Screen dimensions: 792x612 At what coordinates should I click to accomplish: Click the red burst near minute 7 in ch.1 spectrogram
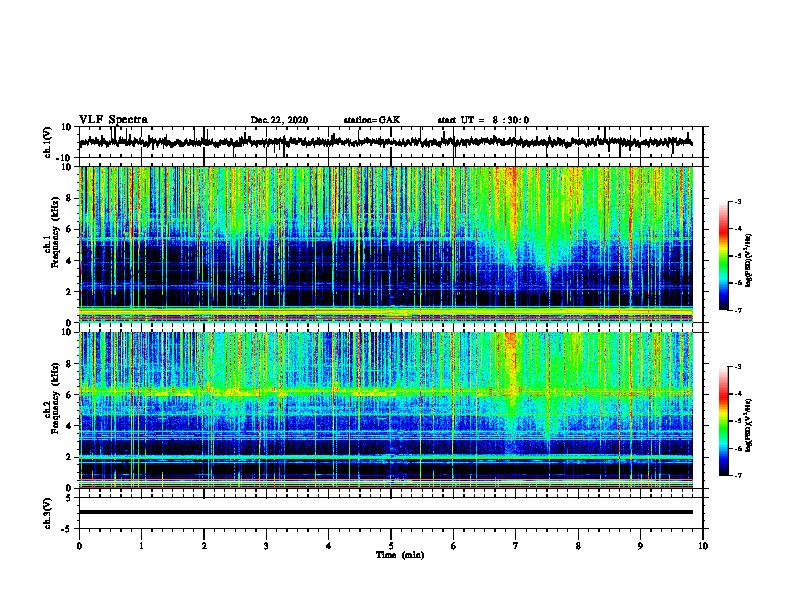click(513, 202)
